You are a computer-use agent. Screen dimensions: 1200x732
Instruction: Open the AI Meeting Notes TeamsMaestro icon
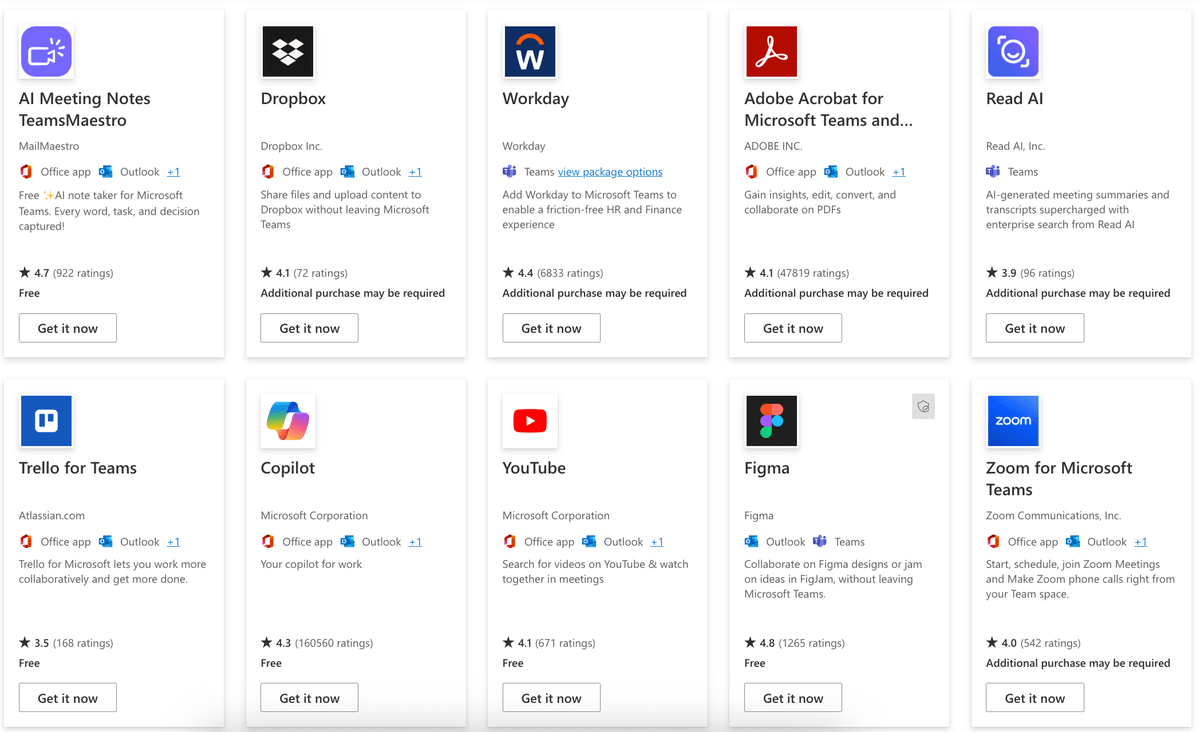[x=46, y=51]
